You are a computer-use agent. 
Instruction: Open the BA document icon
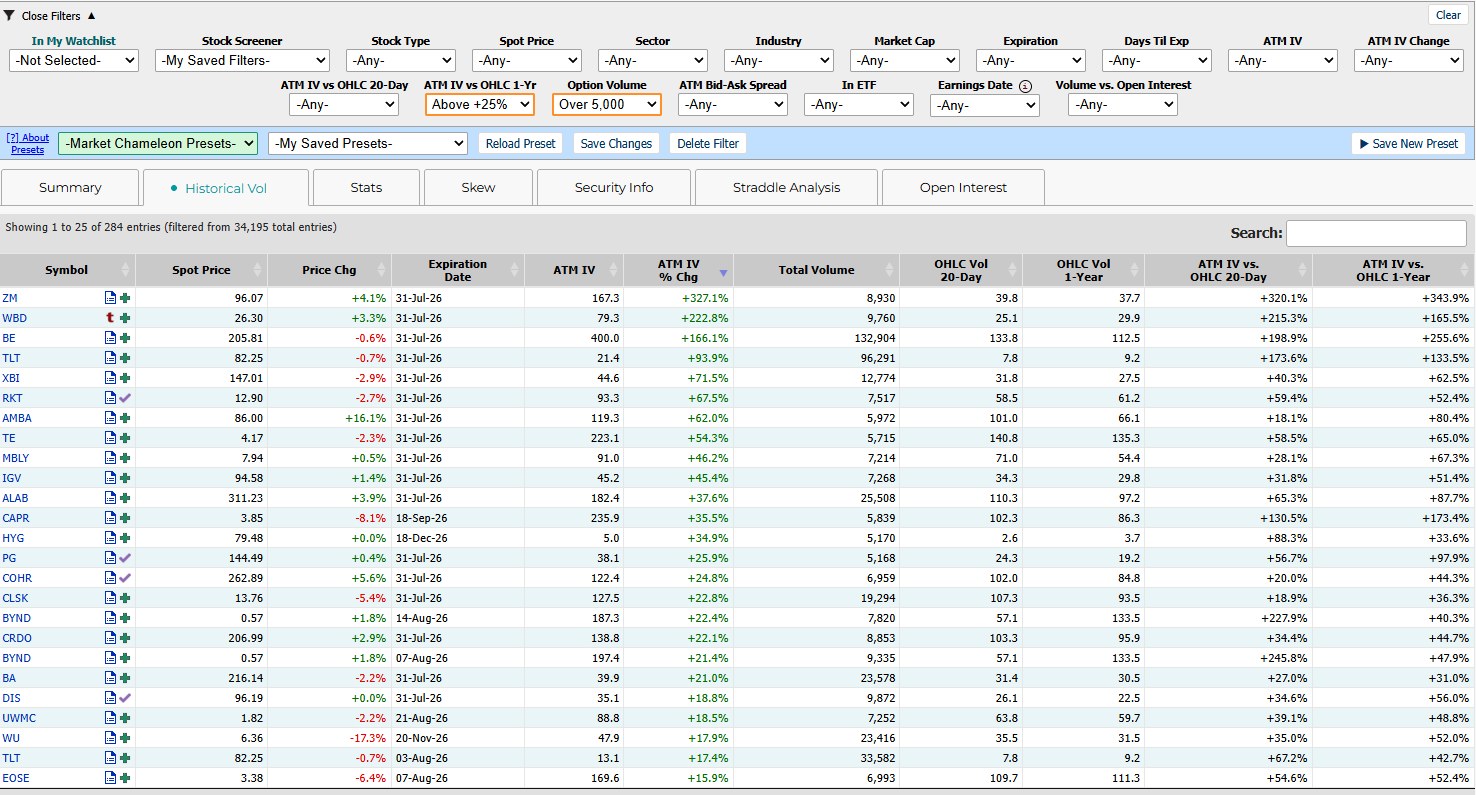(x=110, y=678)
